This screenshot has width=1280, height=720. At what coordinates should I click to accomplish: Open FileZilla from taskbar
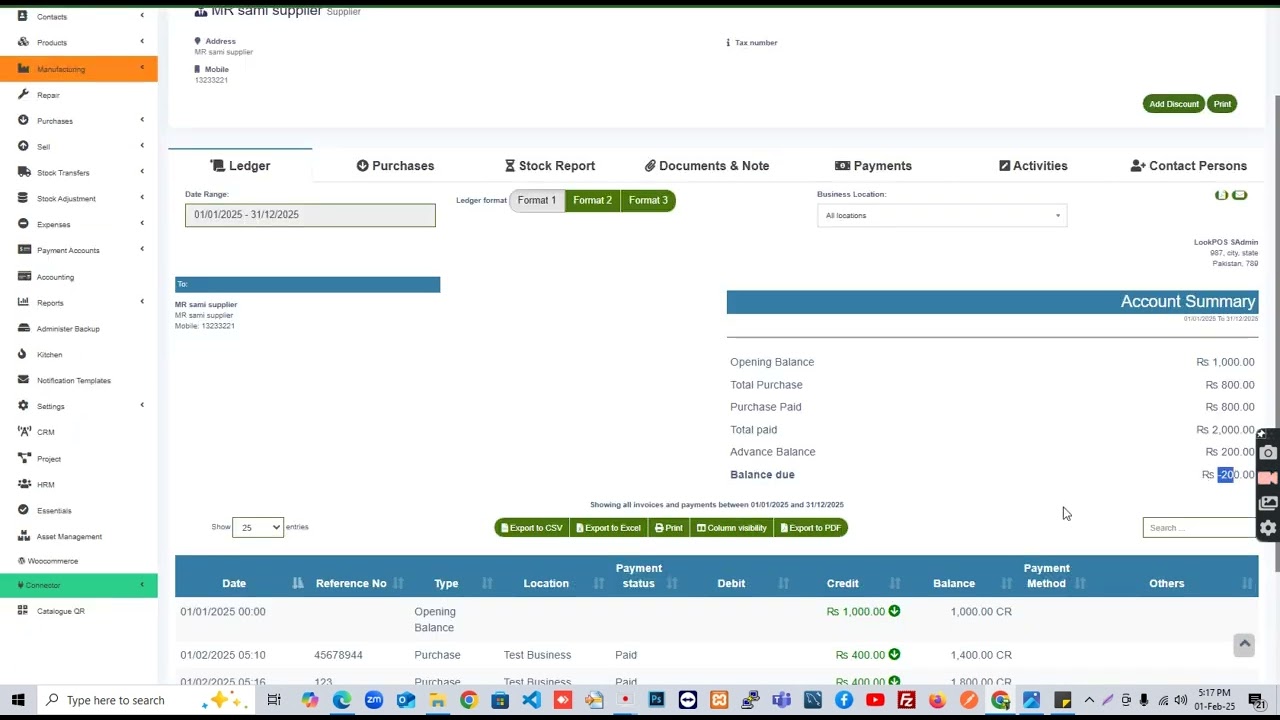coord(906,700)
